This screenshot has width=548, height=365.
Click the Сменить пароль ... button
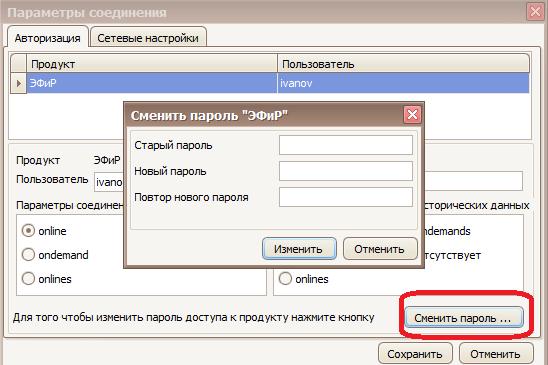464,318
